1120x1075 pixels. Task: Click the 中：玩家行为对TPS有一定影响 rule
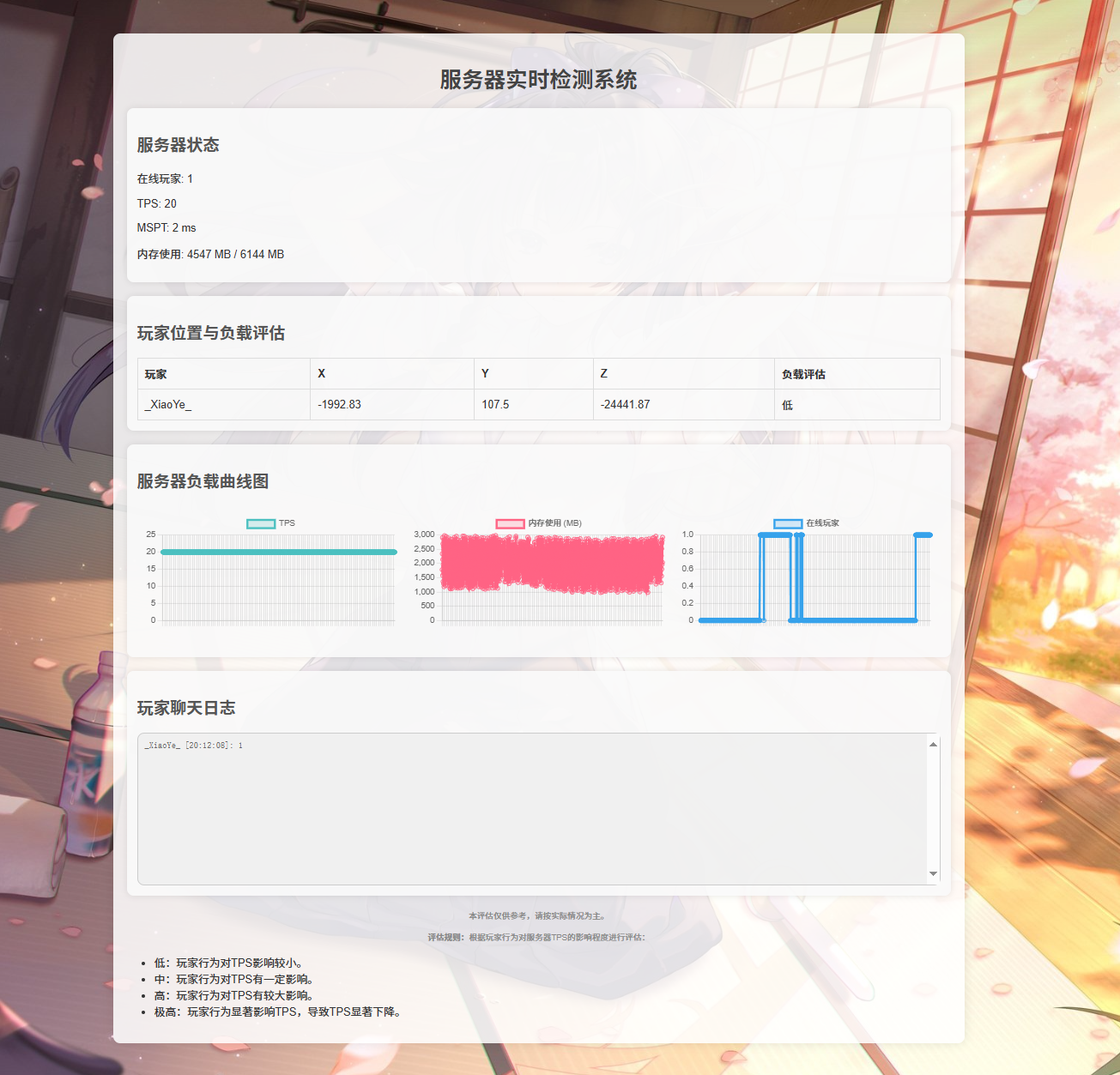tap(234, 979)
